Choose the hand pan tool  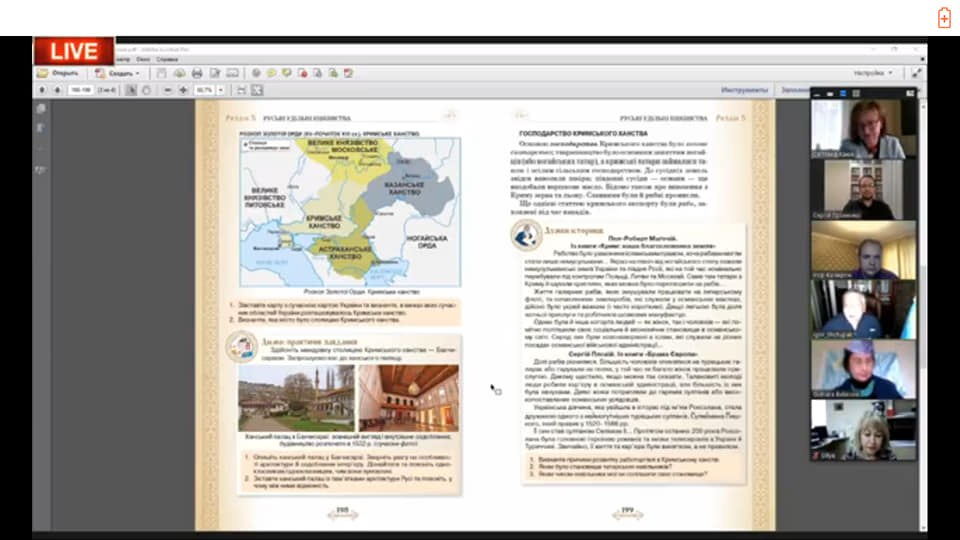point(146,90)
